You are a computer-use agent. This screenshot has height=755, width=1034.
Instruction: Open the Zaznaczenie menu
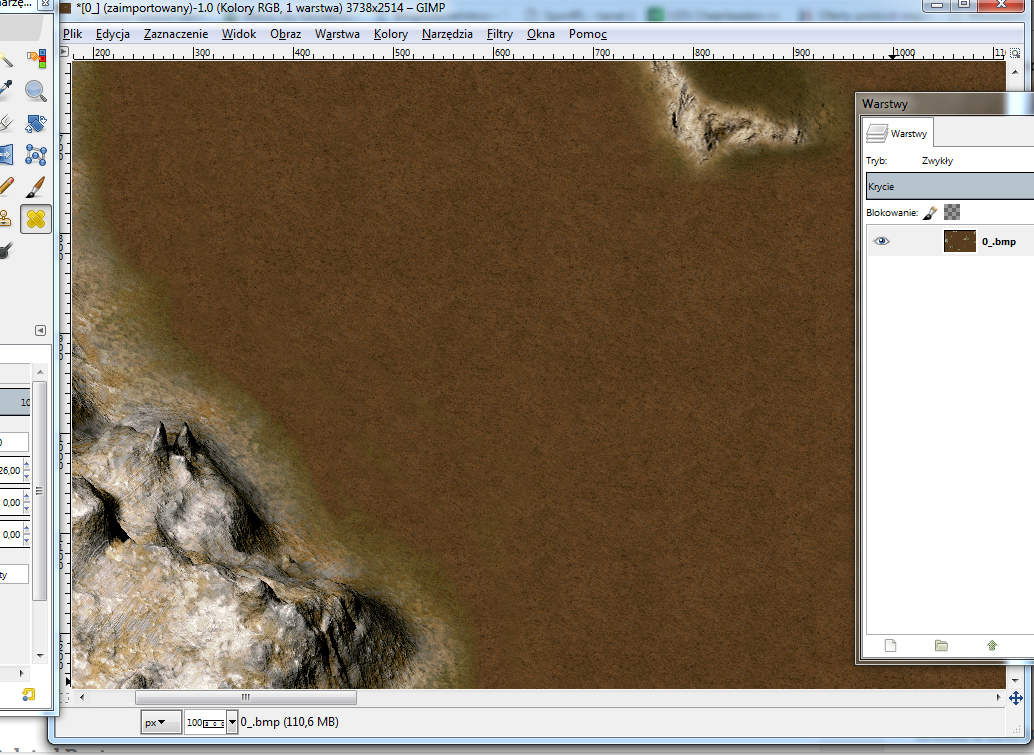point(176,34)
